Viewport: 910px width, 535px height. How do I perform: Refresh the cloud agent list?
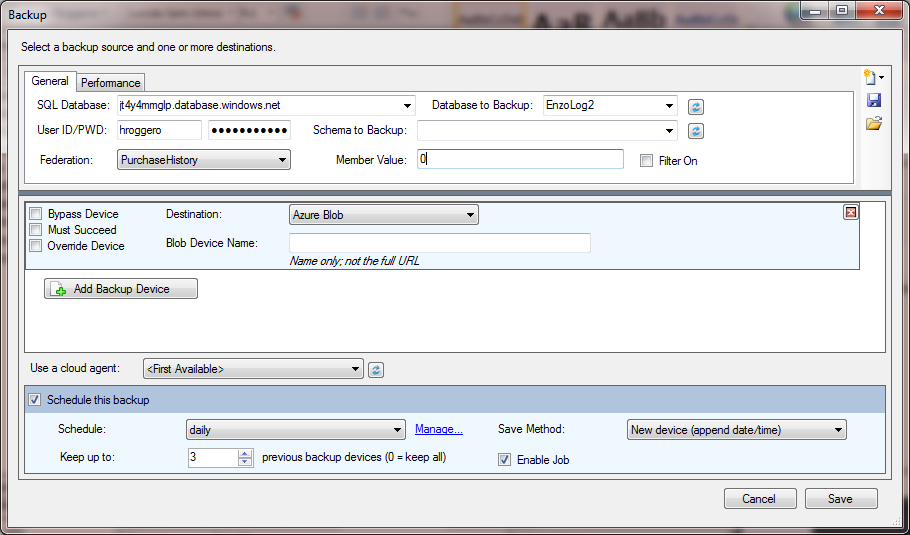pos(376,370)
